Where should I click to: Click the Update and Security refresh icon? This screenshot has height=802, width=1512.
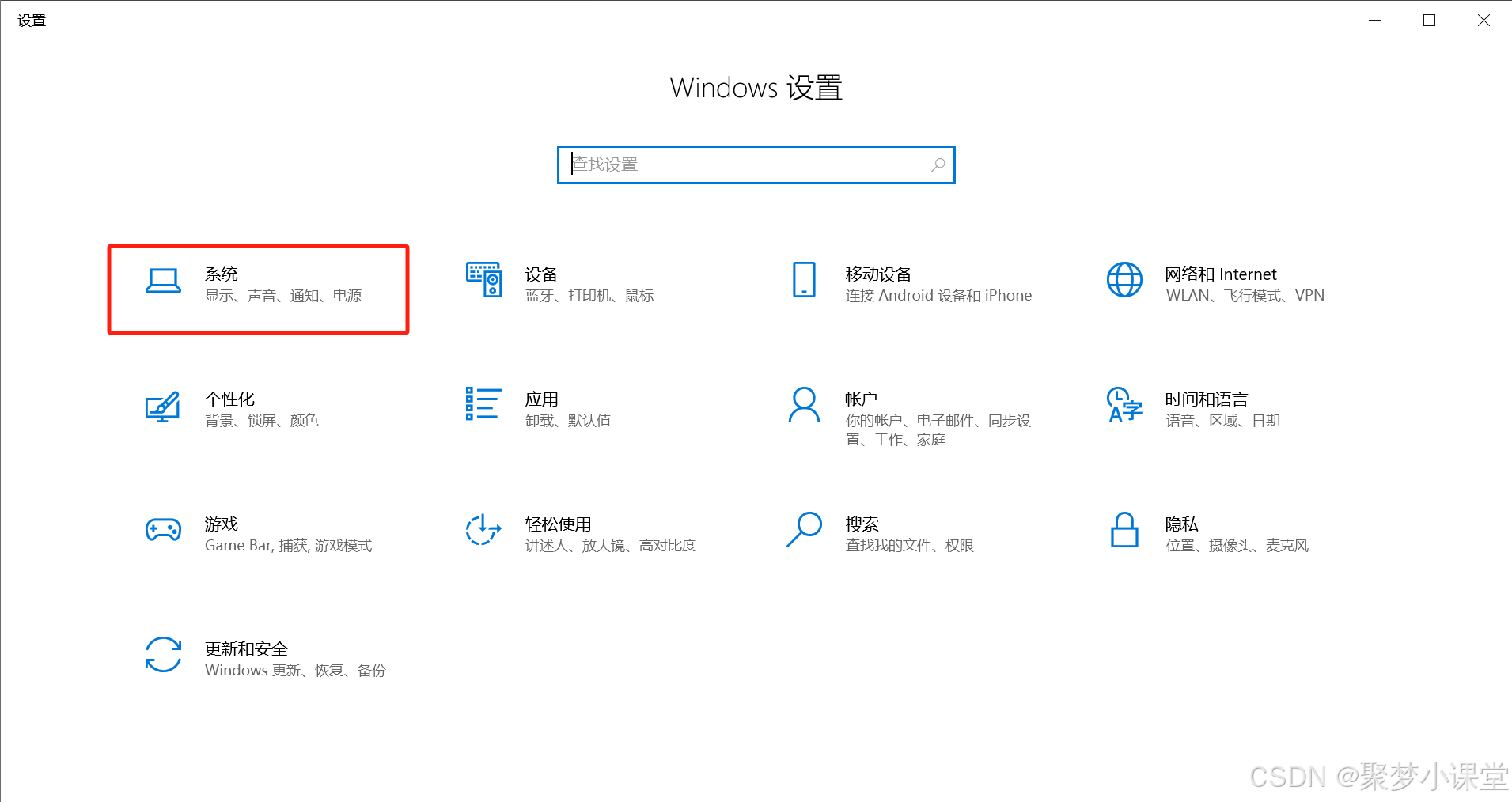pyautogui.click(x=163, y=655)
